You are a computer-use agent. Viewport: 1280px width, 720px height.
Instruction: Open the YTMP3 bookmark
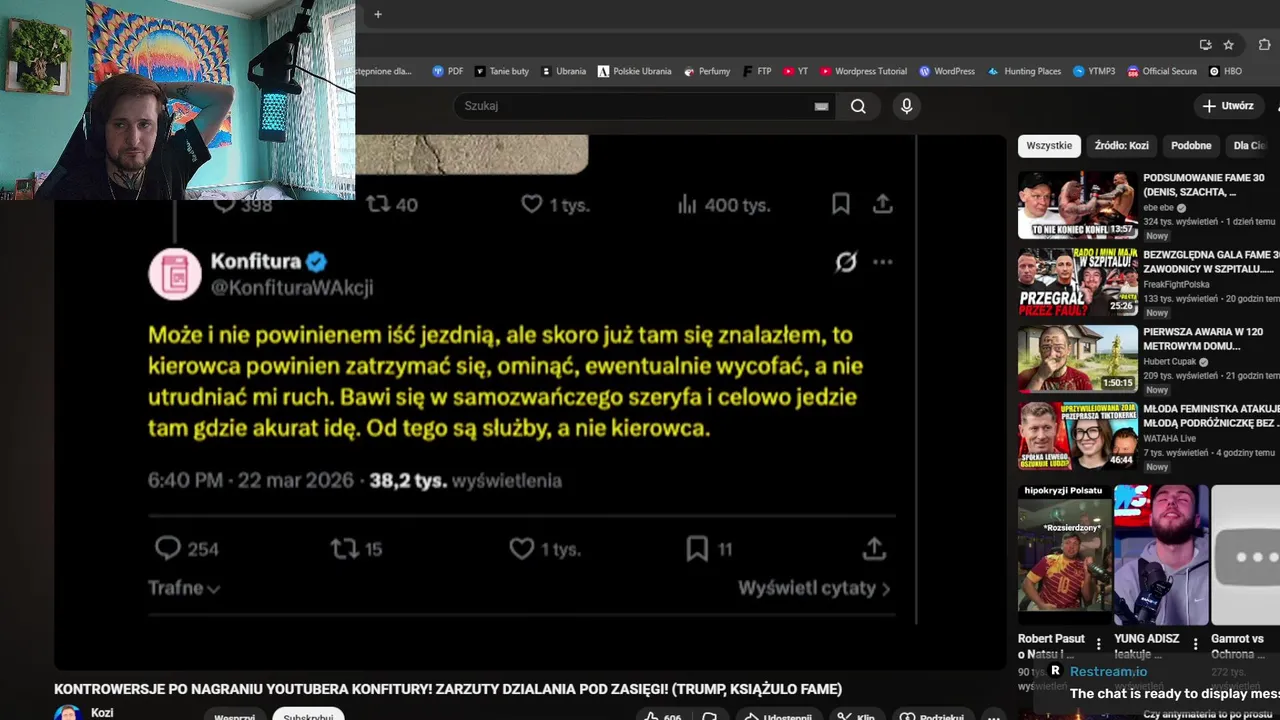tap(1094, 71)
